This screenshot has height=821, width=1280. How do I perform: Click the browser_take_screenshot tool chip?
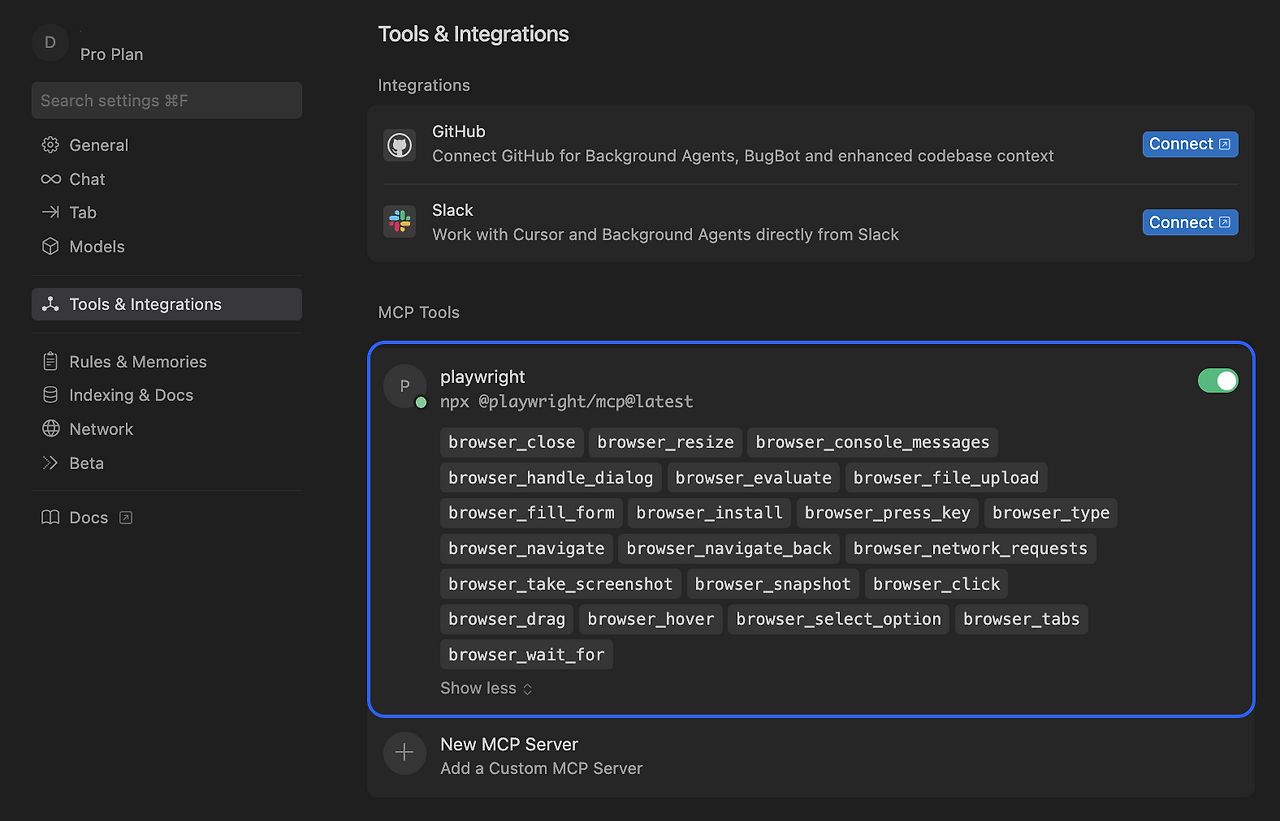click(x=560, y=584)
